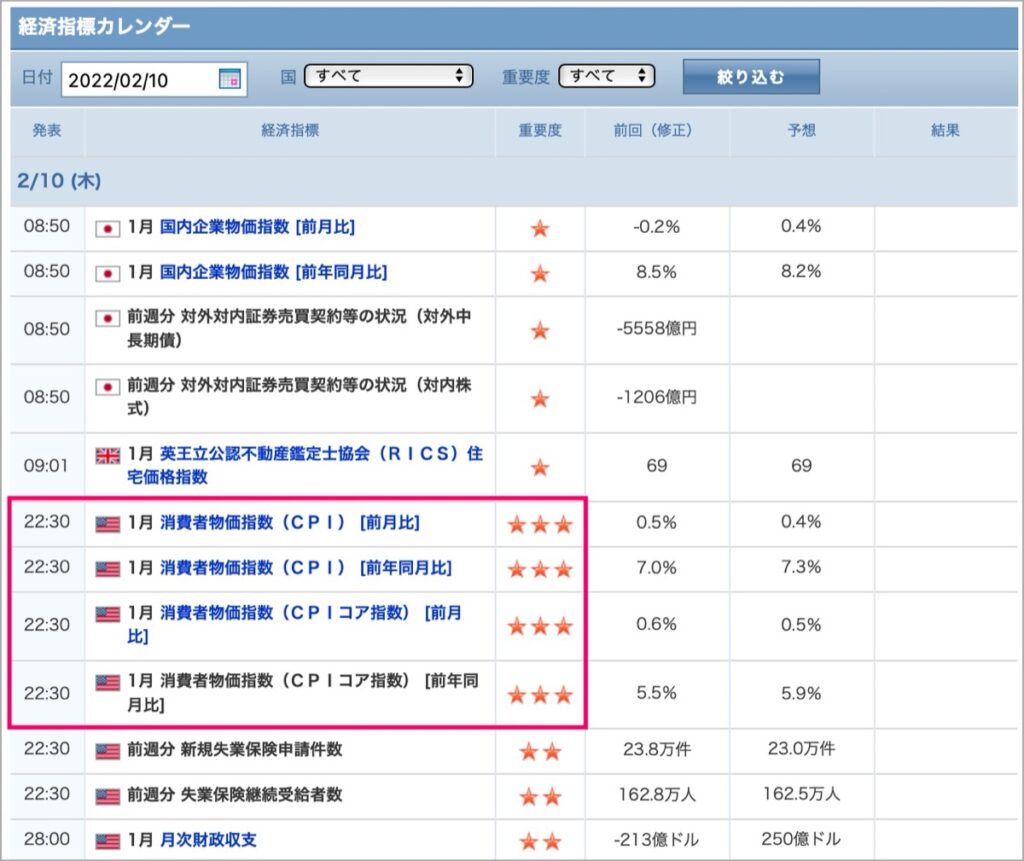Click US flag beside 消費者物価指数（CPI）[前年同月比]
The width and height of the screenshot is (1024, 861).
tap(108, 569)
